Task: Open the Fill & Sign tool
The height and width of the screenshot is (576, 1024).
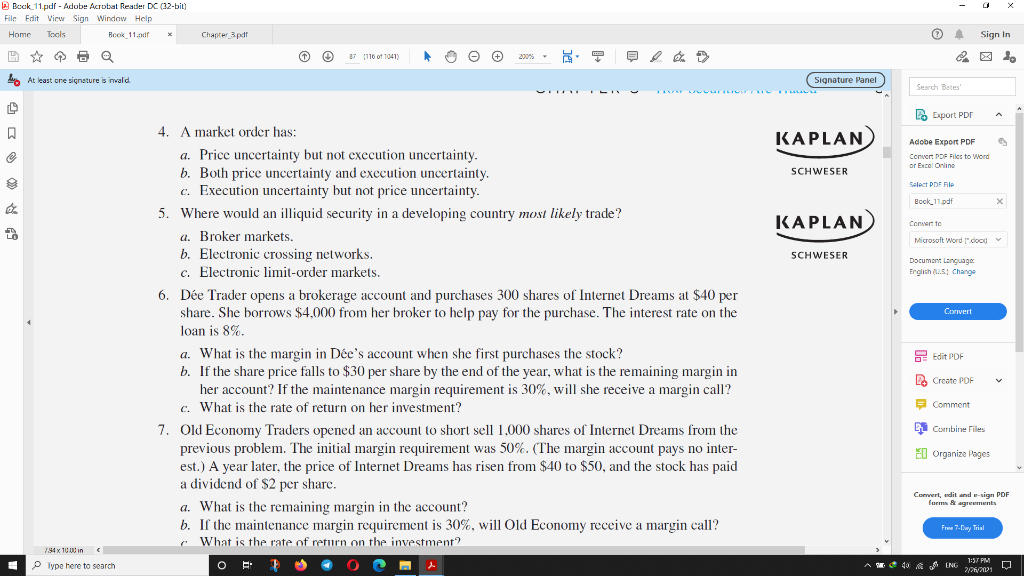Action: click(678, 57)
